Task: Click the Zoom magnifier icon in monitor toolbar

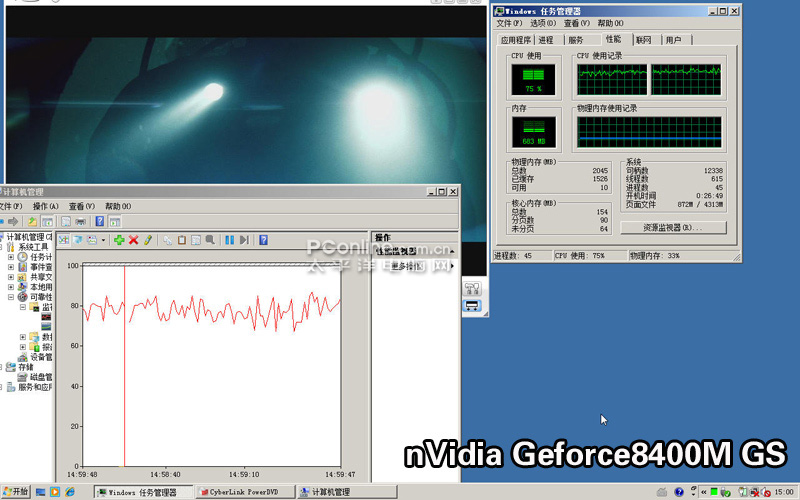Action: pyautogui.click(x=210, y=240)
